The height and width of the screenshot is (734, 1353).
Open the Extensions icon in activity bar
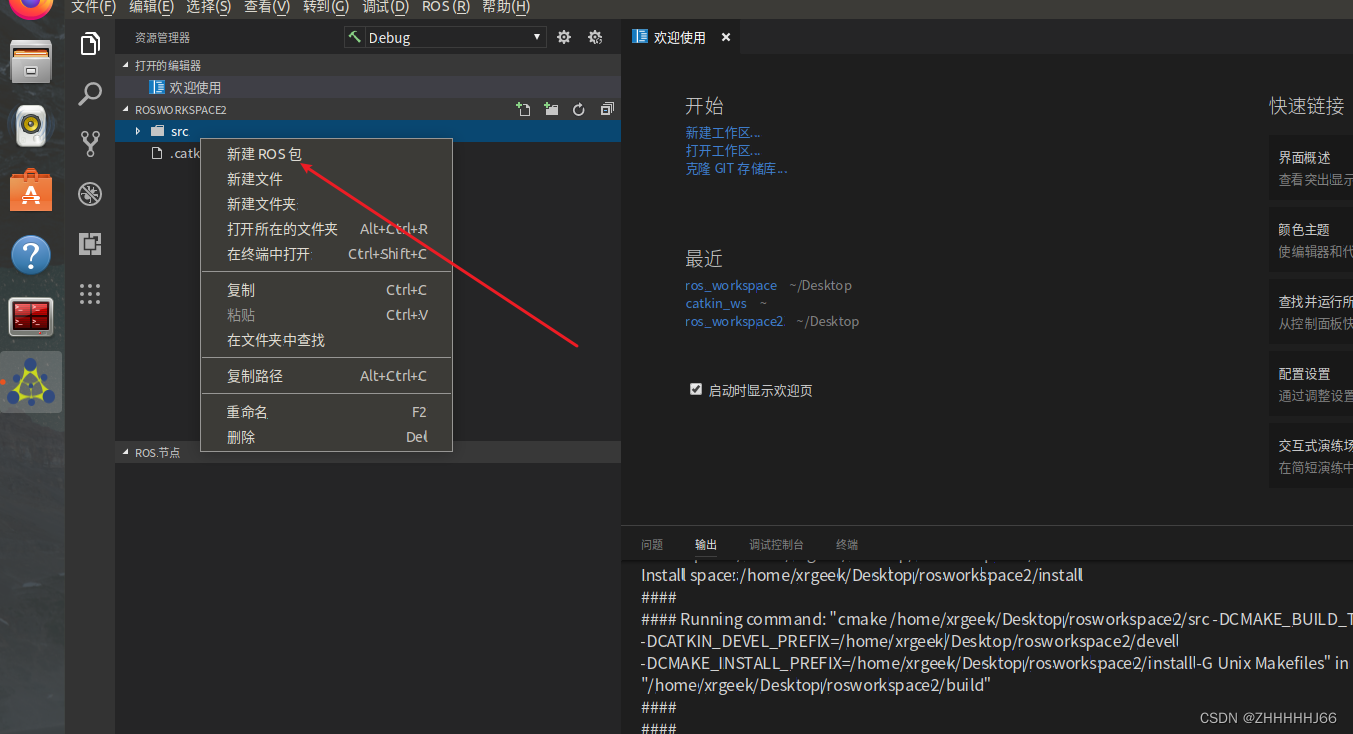tap(90, 244)
